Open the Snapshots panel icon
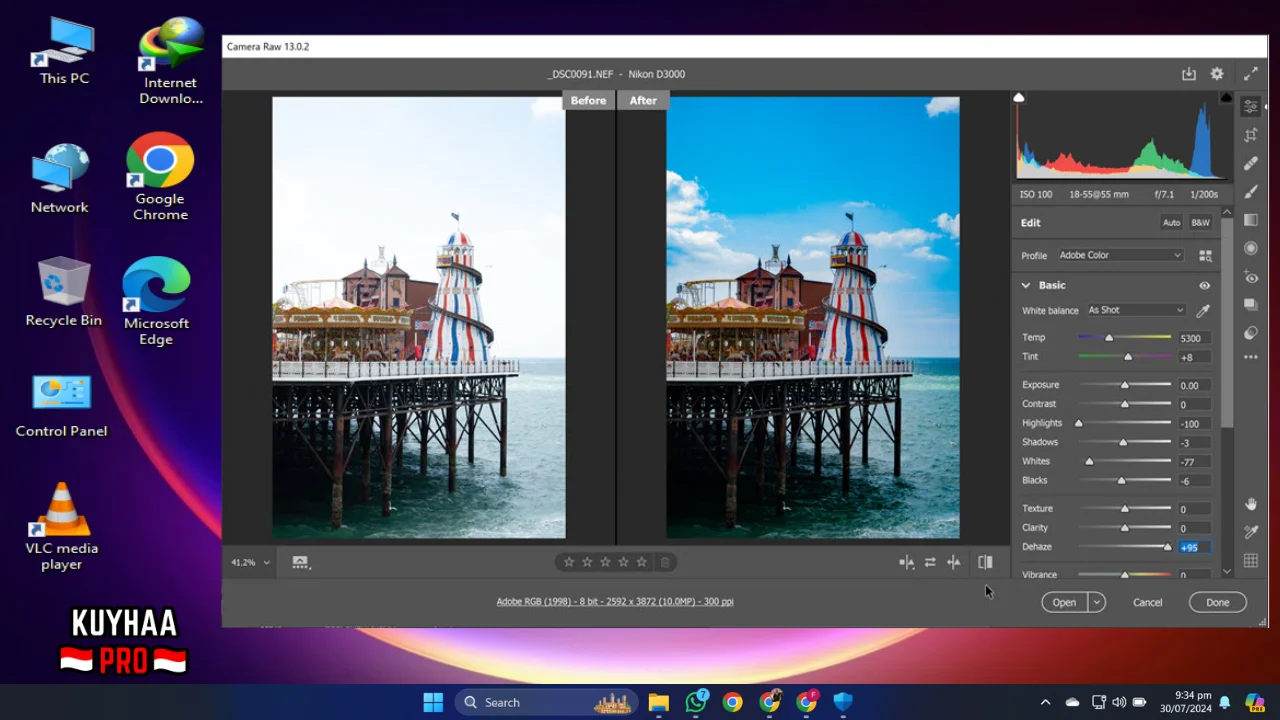The width and height of the screenshot is (1280, 720). pyautogui.click(x=1251, y=305)
